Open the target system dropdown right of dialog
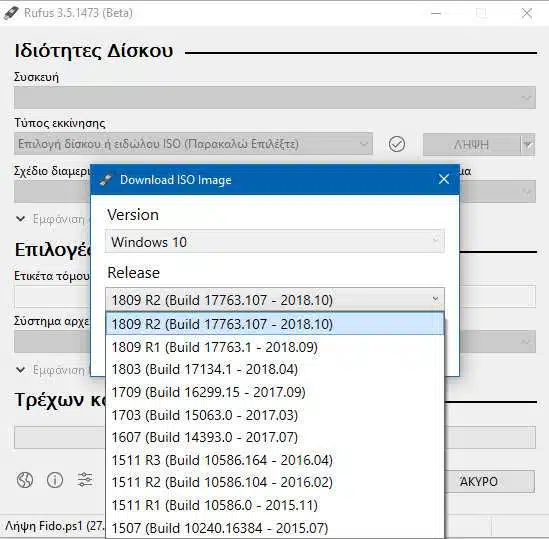This screenshot has height=539, width=549. pos(497,192)
